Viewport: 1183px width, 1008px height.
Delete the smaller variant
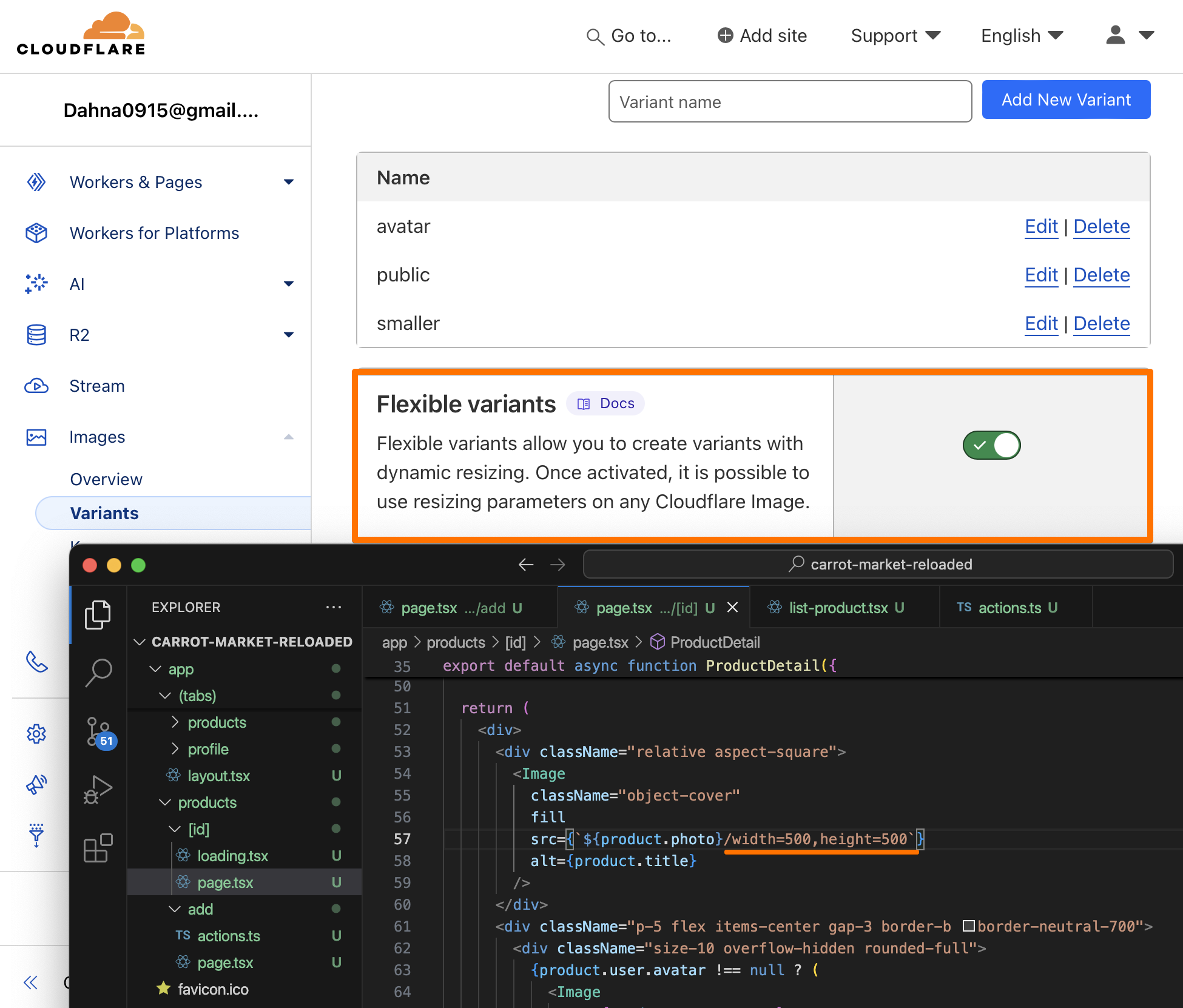1101,323
